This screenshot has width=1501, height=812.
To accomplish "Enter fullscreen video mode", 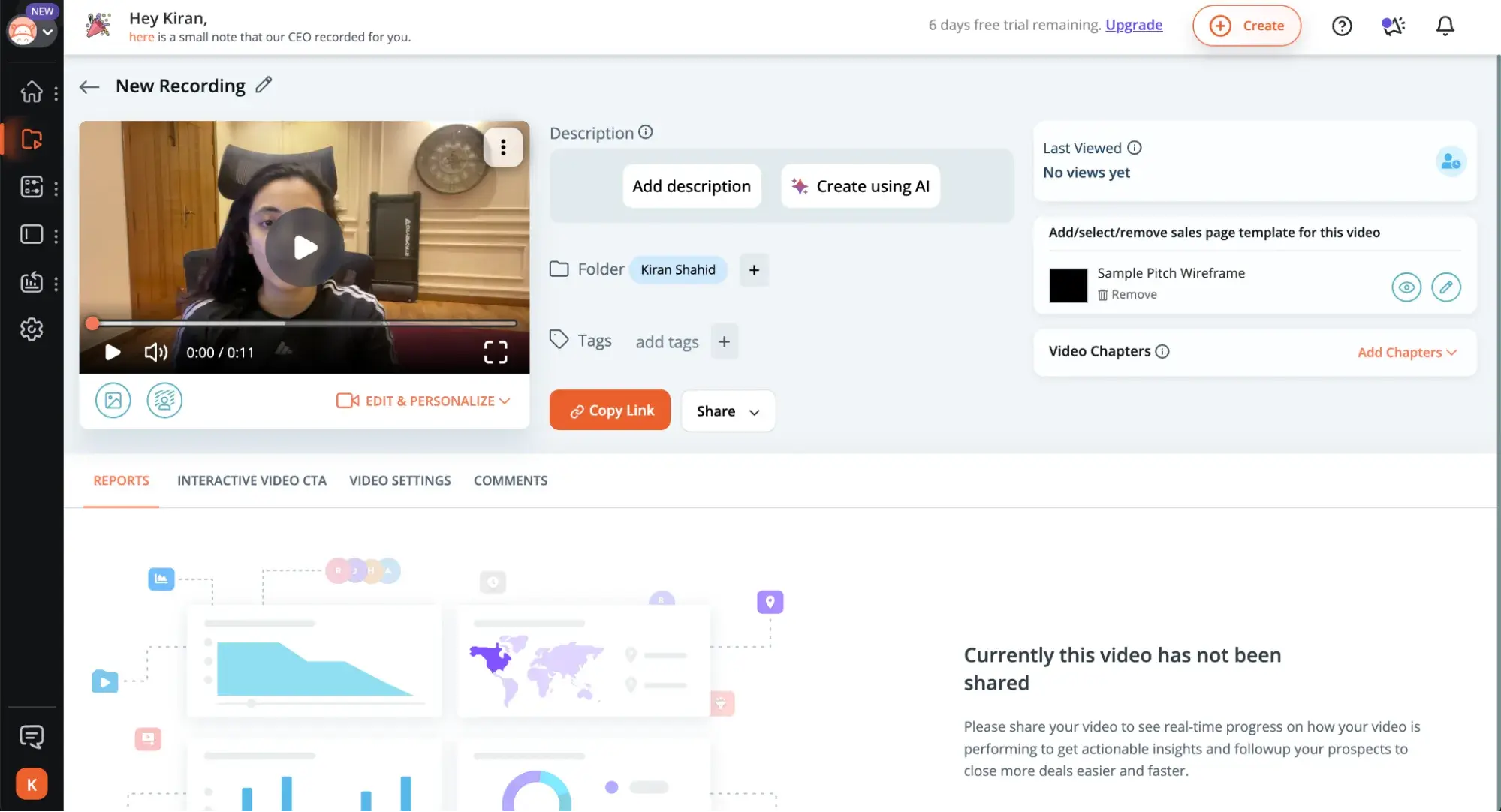I will [x=496, y=353].
